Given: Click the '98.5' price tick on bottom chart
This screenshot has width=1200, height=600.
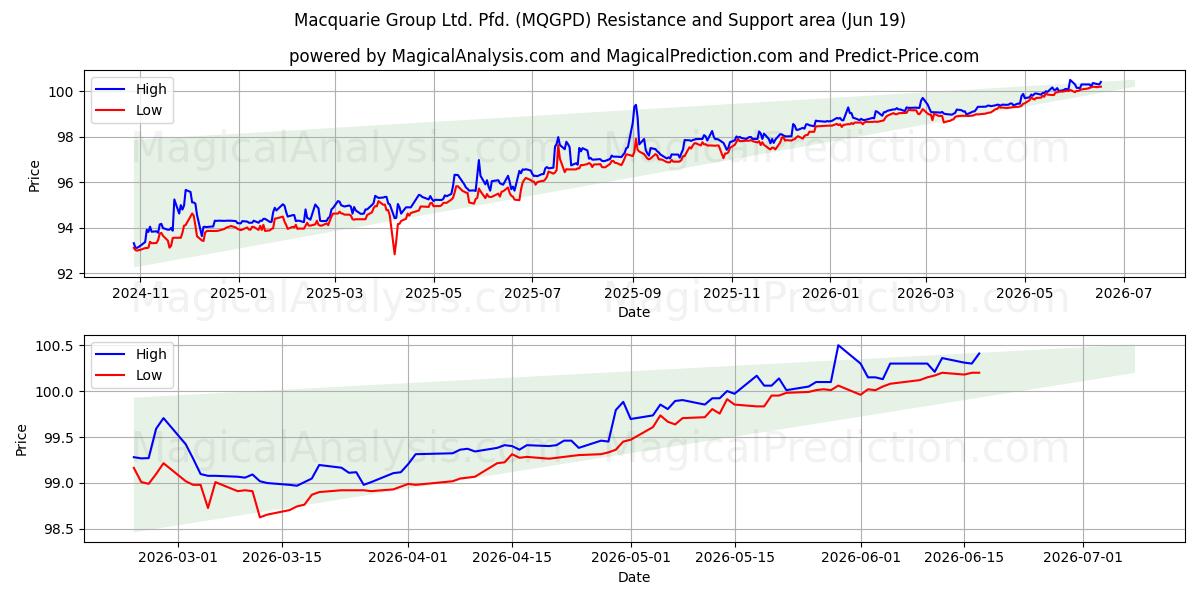Looking at the screenshot, I should coord(61,529).
